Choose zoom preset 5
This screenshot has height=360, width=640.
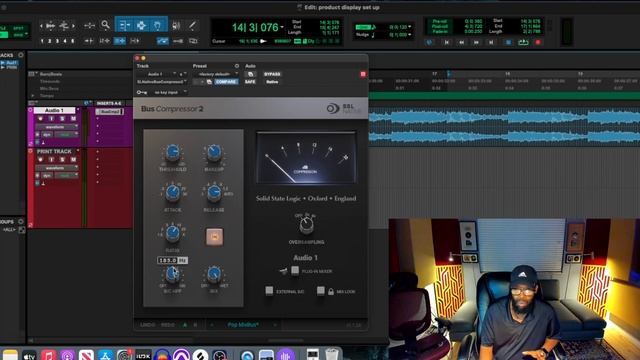73,41
